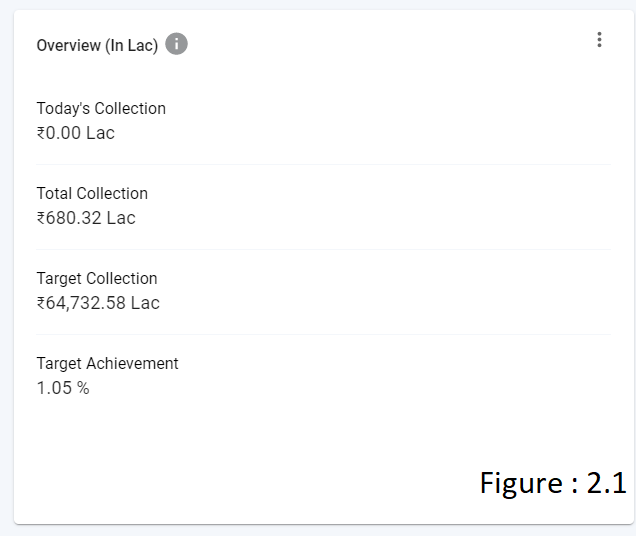Click the divider below Today's Collection value

tap(323, 164)
